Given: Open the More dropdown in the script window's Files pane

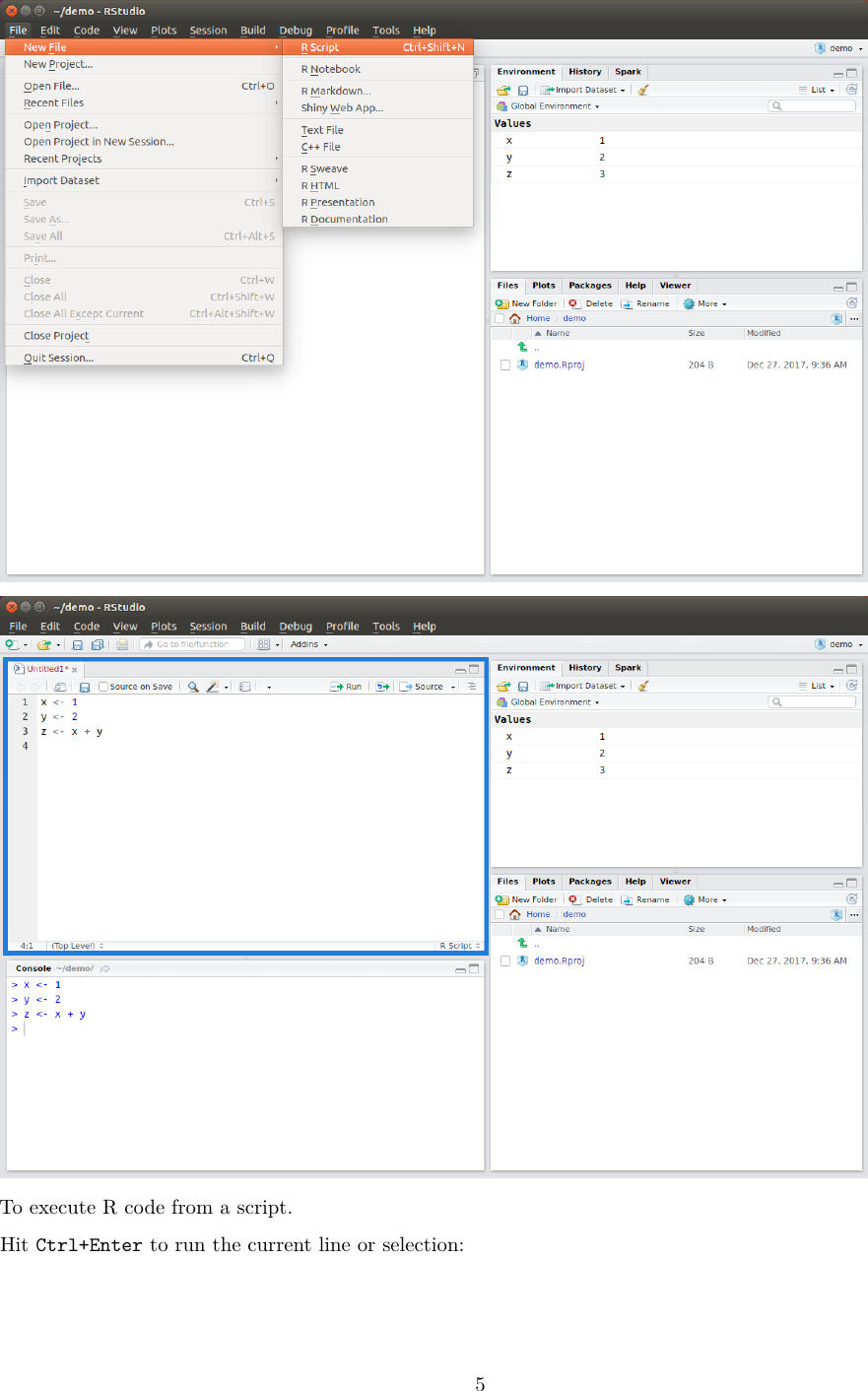Looking at the screenshot, I should pos(705,899).
